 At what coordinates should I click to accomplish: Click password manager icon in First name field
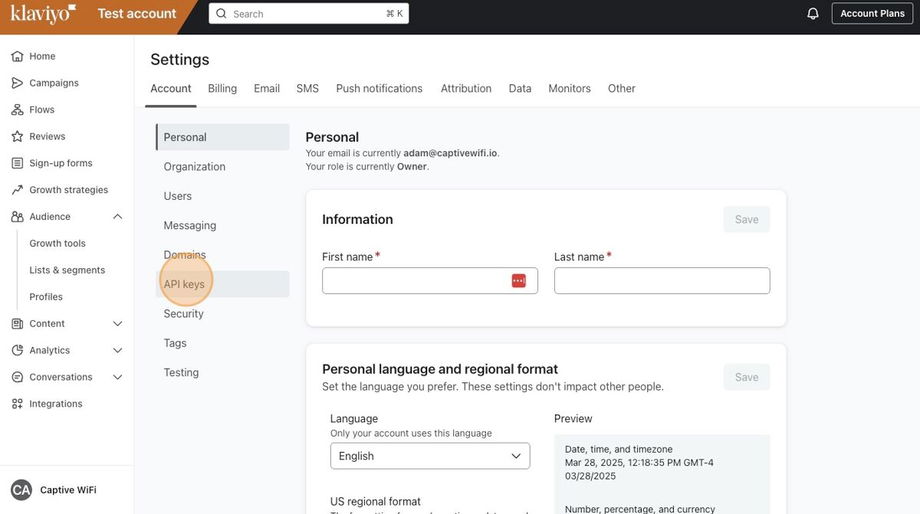(518, 281)
